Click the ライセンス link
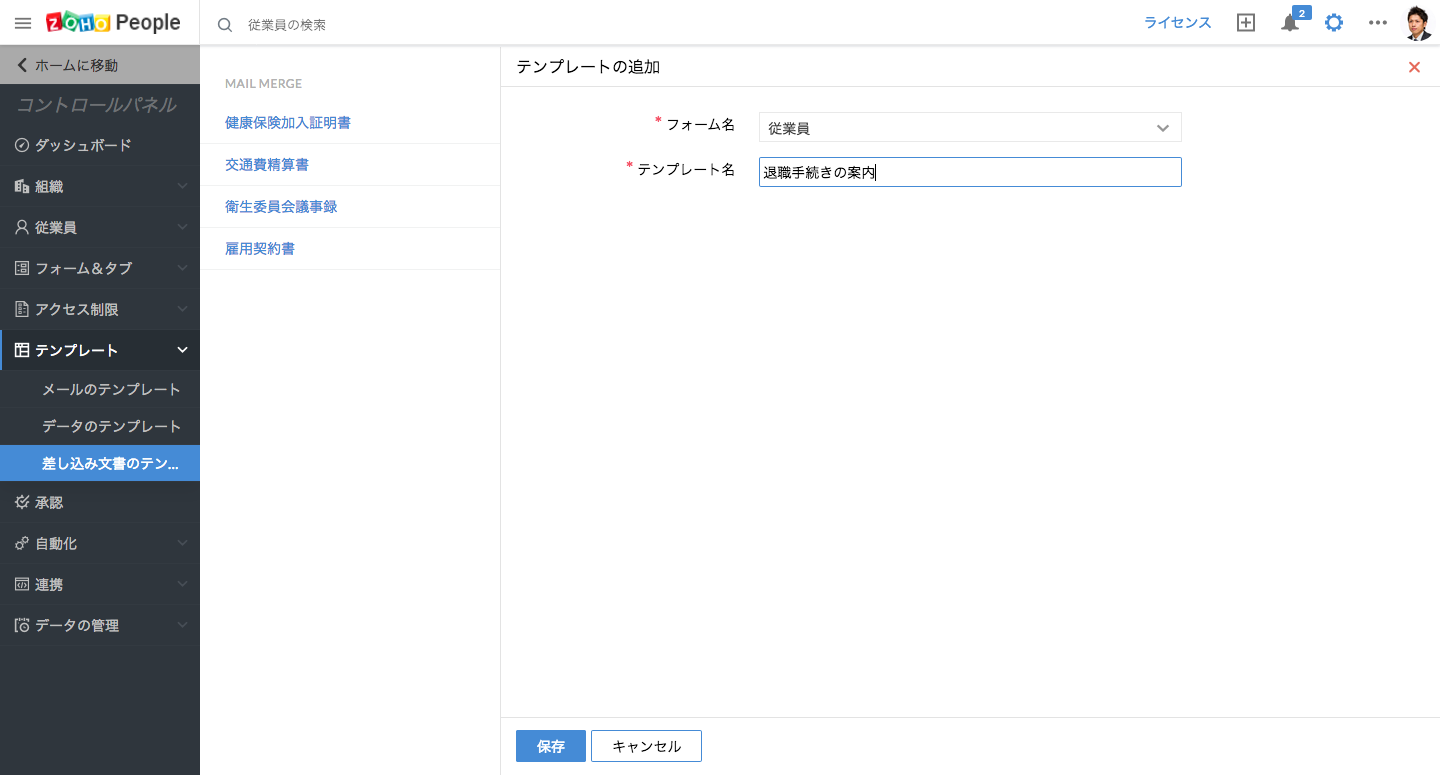Image resolution: width=1440 pixels, height=775 pixels. pos(1177,23)
